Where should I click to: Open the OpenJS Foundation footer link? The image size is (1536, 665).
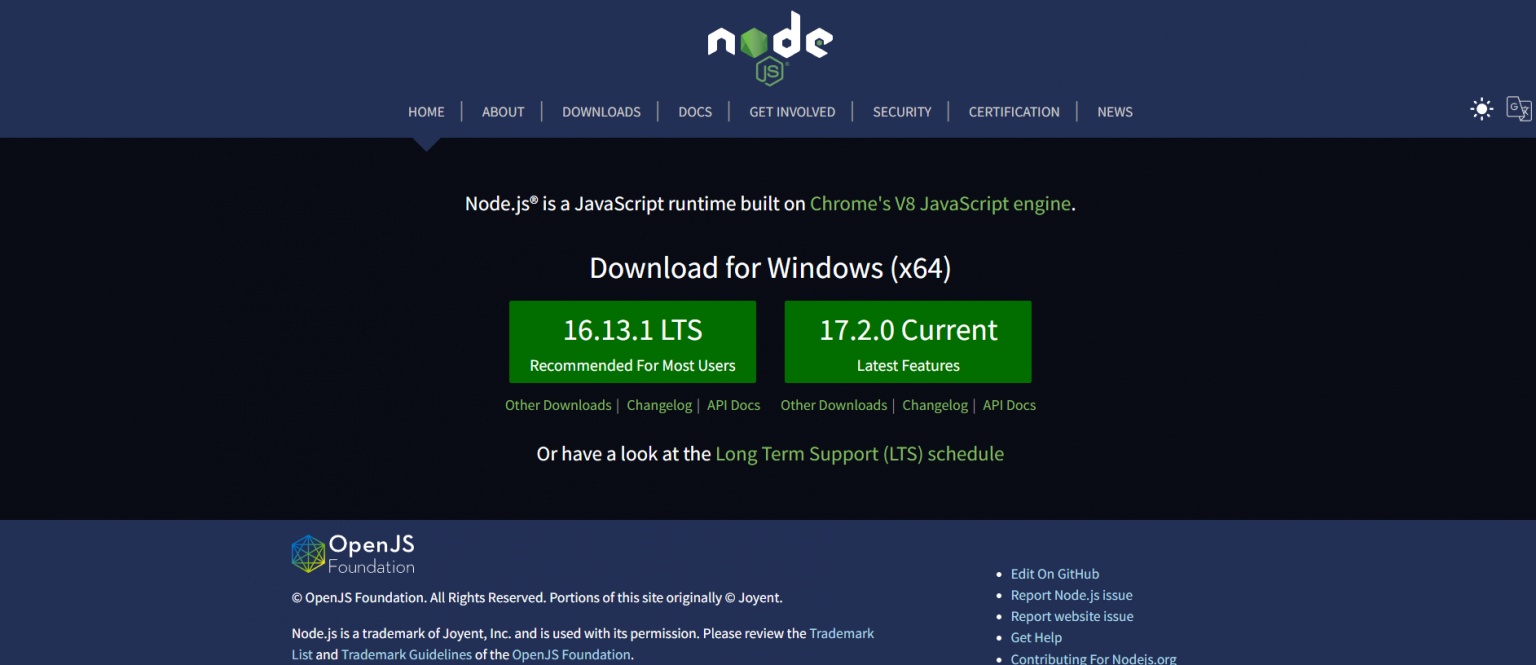coord(571,655)
